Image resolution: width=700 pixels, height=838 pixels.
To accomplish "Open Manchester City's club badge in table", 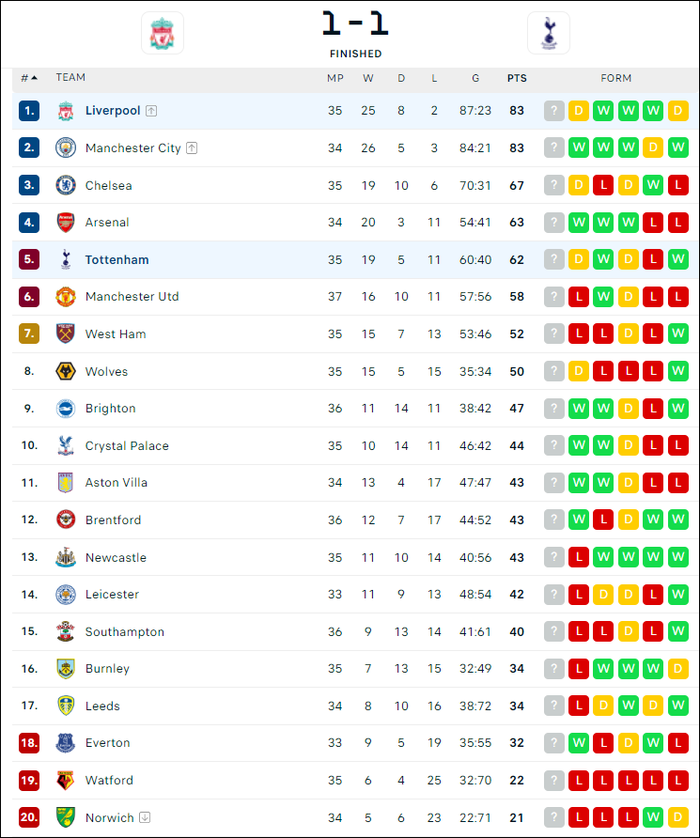I will coord(66,148).
